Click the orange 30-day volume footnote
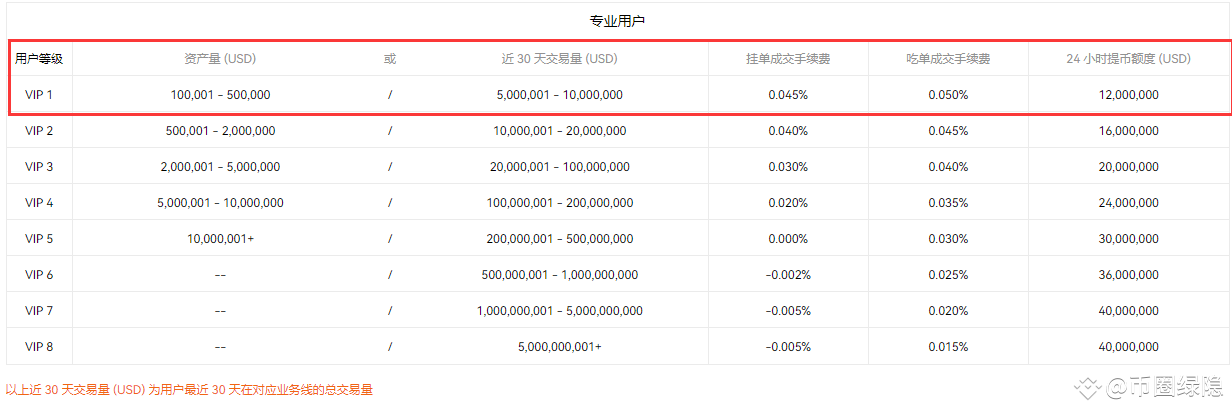Screen dimensions: 1232x409 pyautogui.click(x=189, y=390)
